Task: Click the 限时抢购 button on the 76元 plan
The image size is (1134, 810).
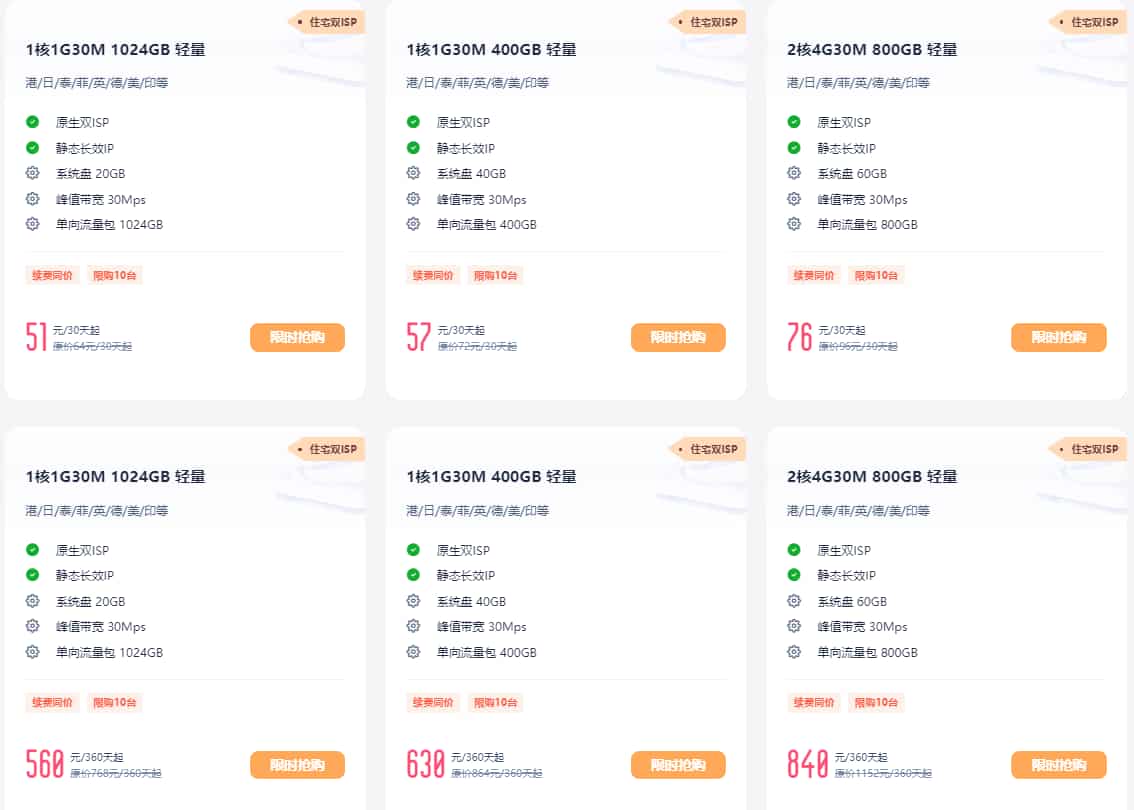Action: [x=1058, y=337]
